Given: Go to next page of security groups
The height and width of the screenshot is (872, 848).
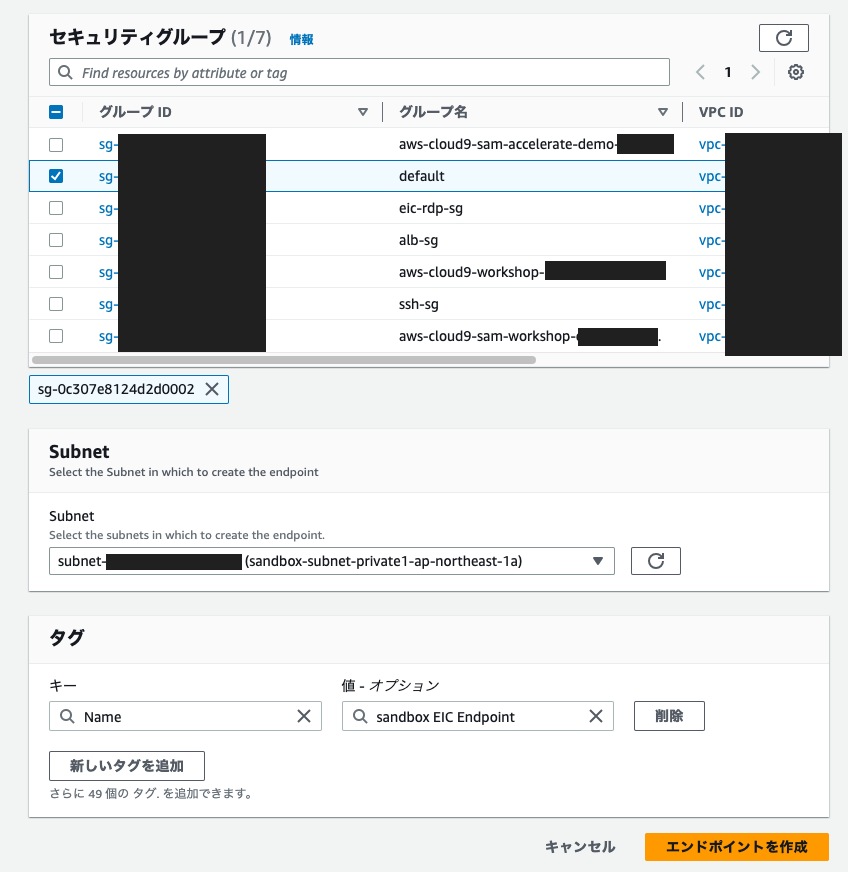Looking at the screenshot, I should coord(755,72).
